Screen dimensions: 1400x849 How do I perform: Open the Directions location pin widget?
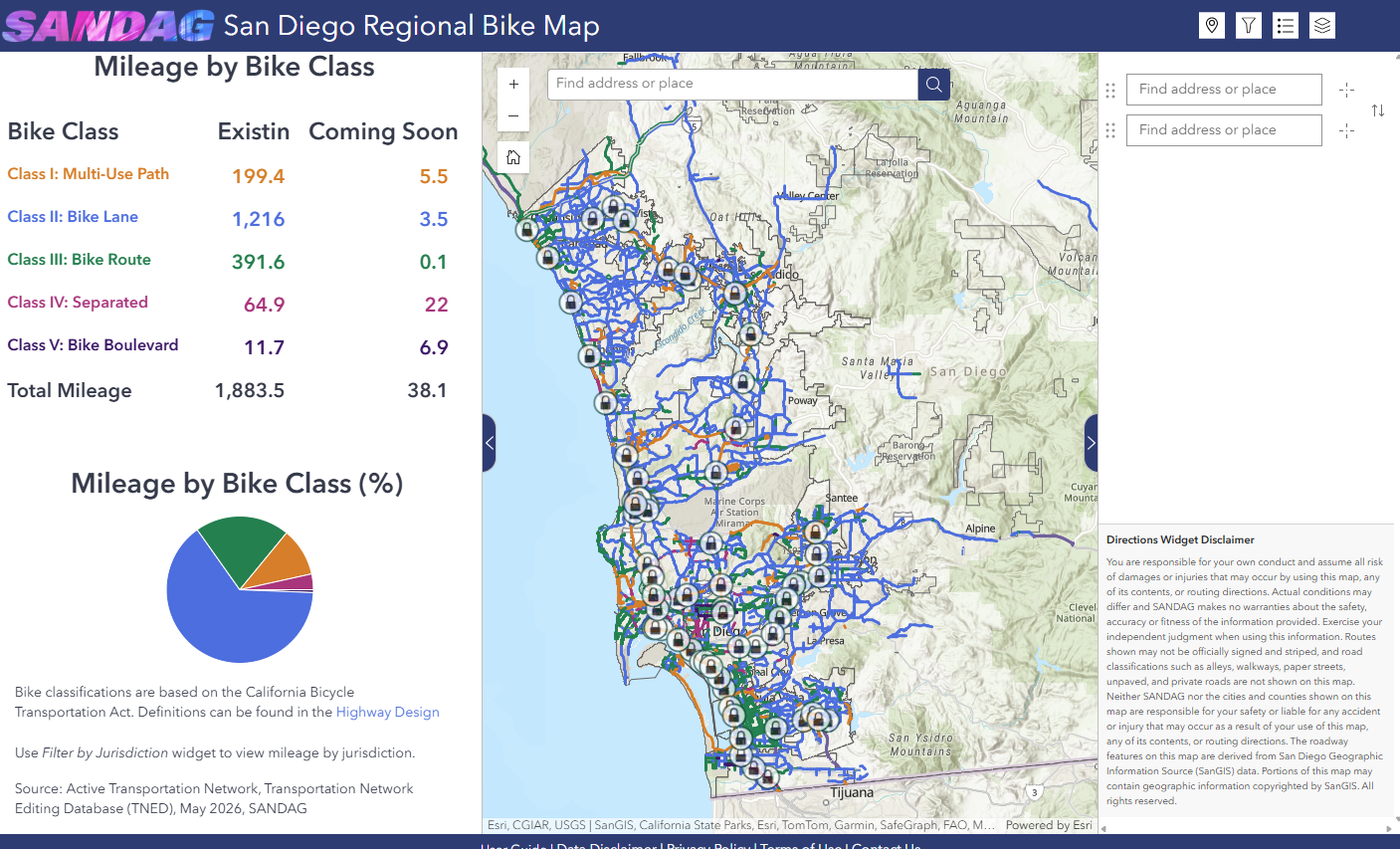[x=1212, y=26]
